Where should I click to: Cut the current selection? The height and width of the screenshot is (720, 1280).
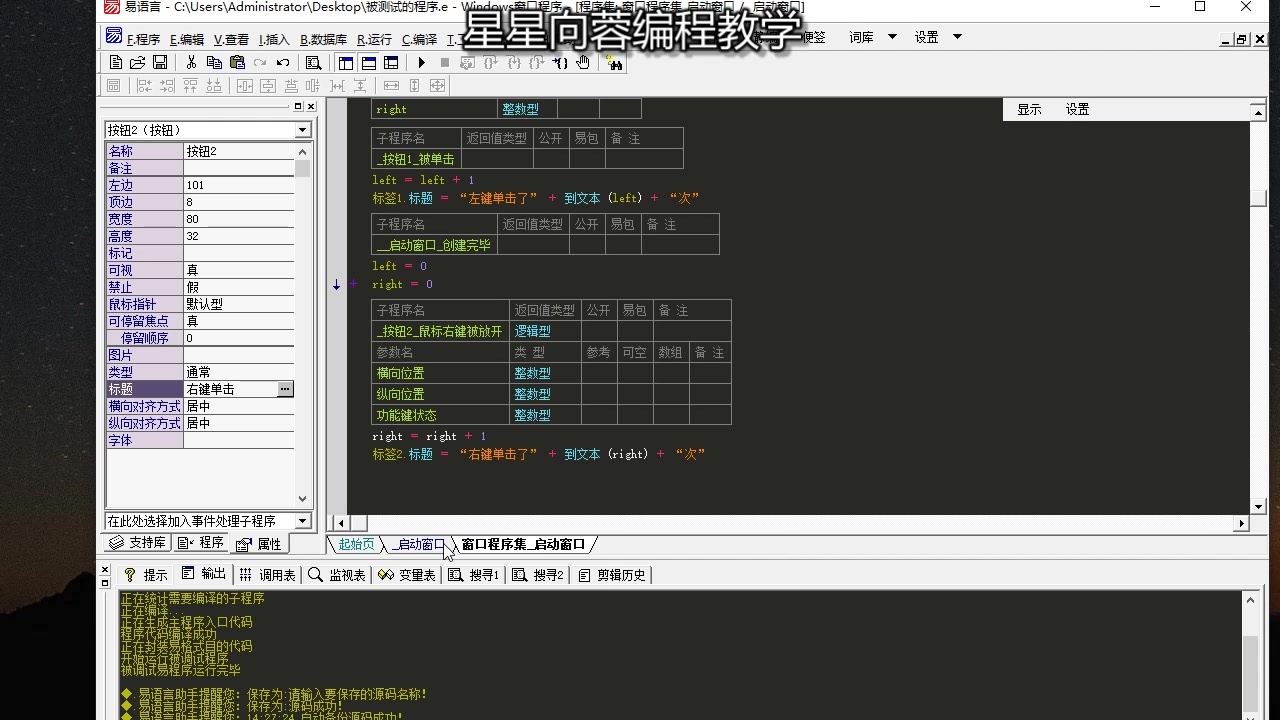[190, 62]
